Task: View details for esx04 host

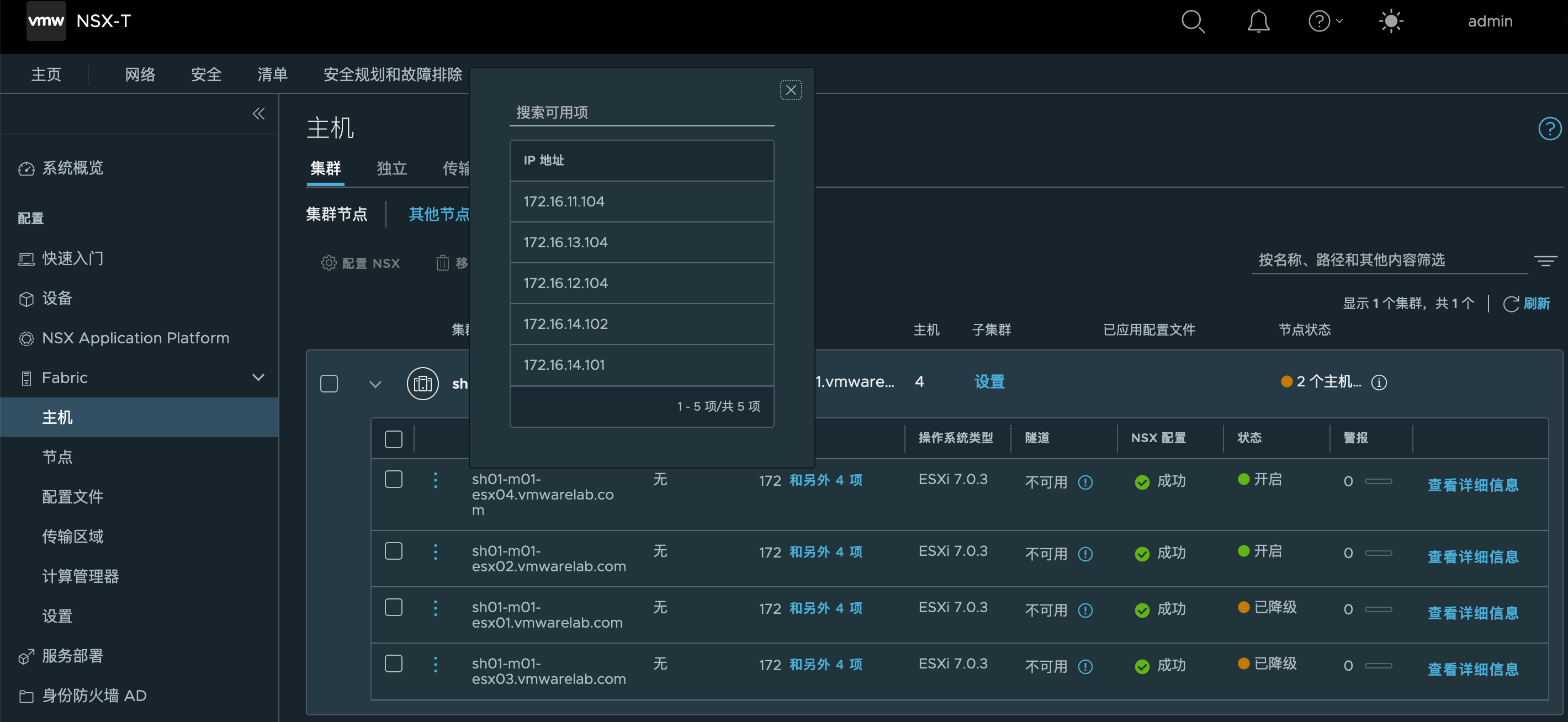Action: (1473, 485)
